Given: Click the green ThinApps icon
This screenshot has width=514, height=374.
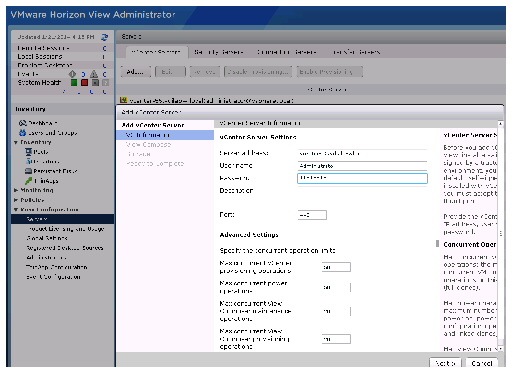Looking at the screenshot, I should tap(29, 181).
